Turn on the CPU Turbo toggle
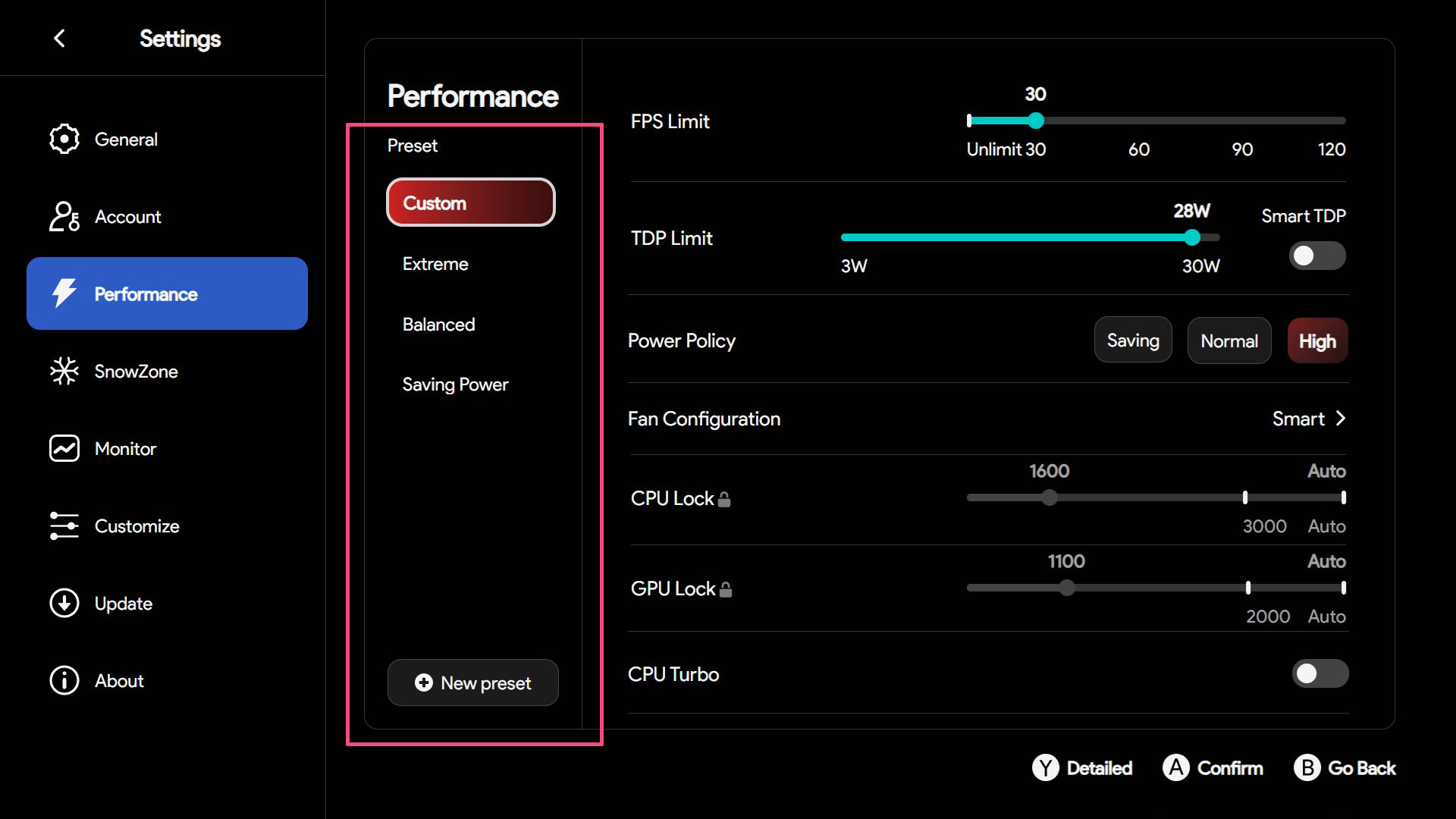Screen dimensions: 1456x819 (x=1319, y=673)
